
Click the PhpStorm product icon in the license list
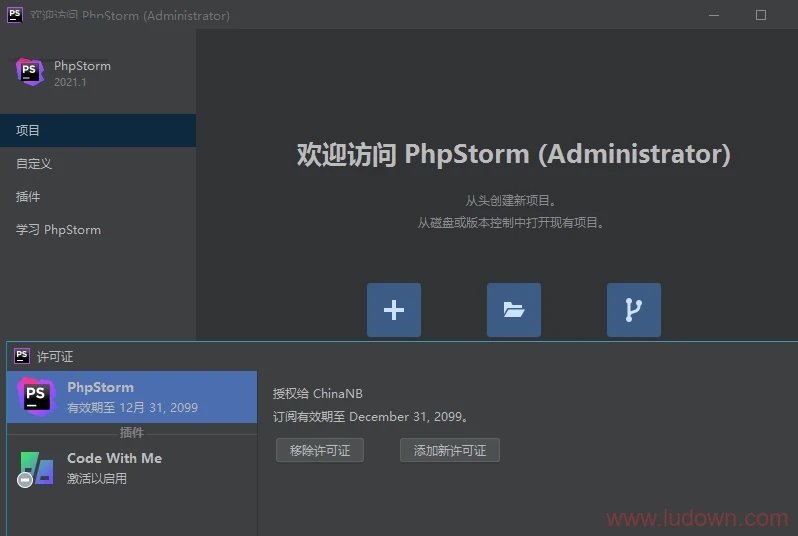coord(36,397)
